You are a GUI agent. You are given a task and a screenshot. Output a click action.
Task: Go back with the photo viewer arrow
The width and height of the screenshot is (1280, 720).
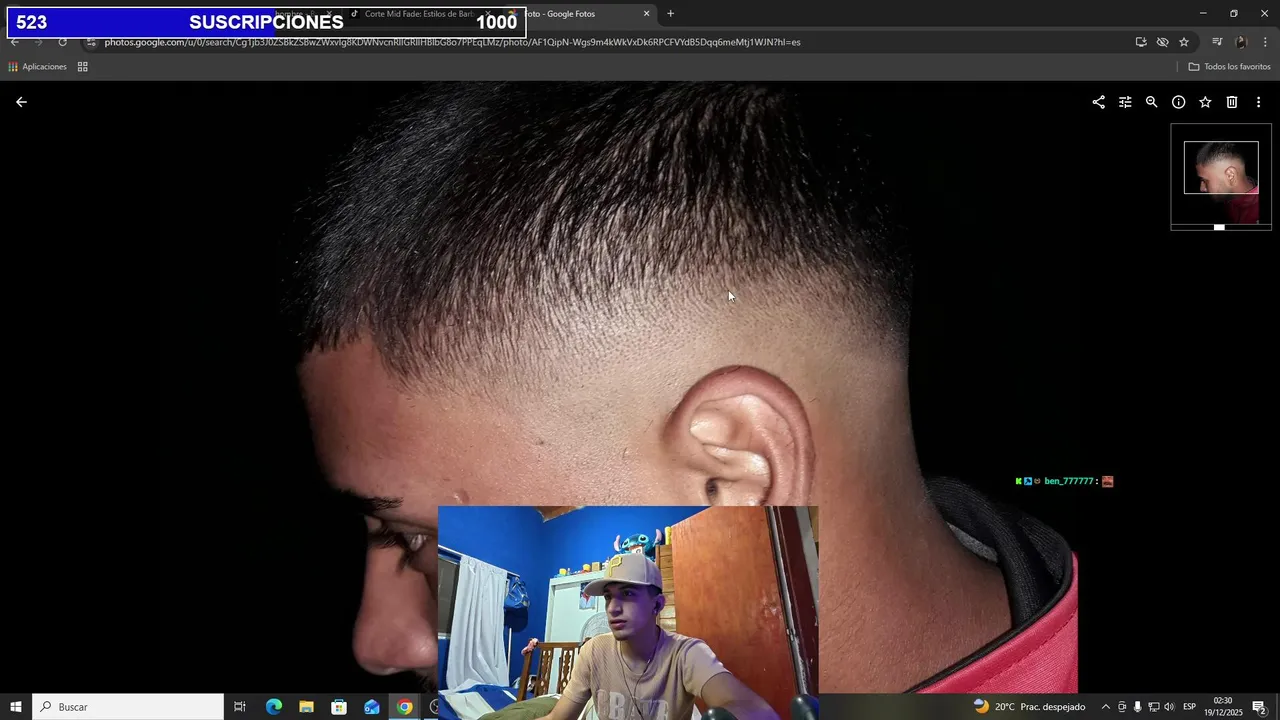21,102
